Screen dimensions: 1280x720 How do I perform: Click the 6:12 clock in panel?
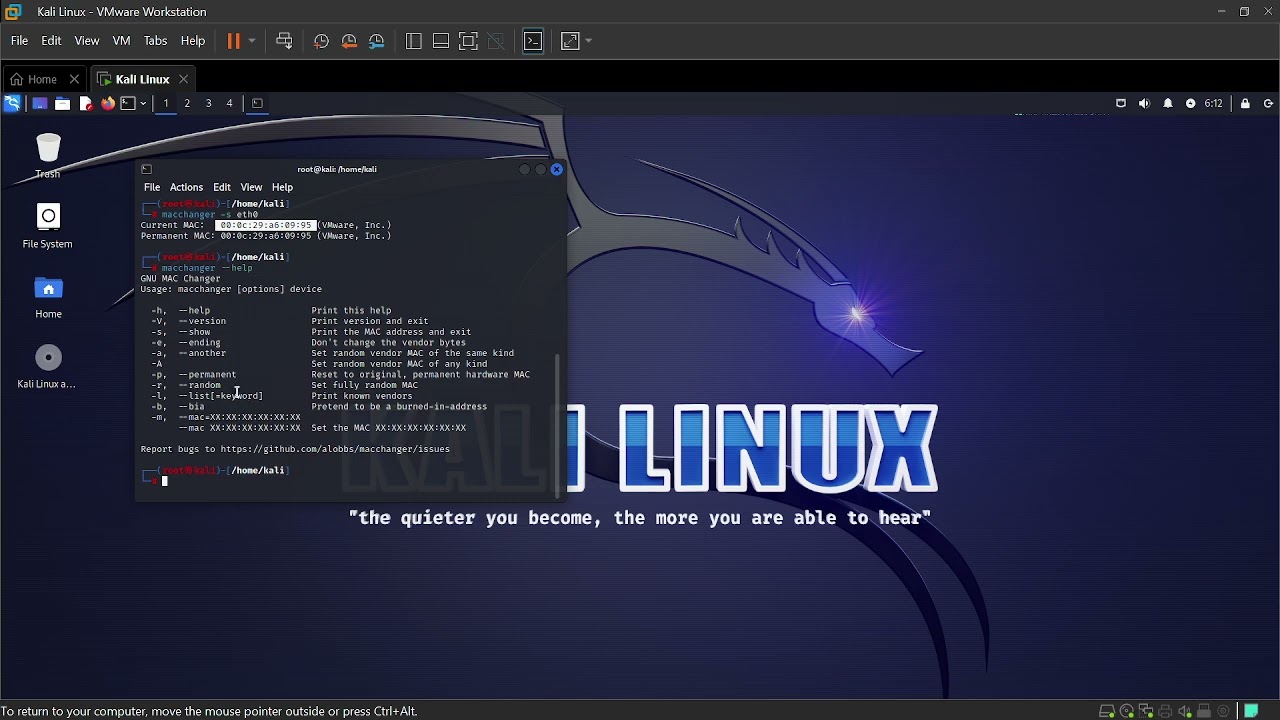(1213, 103)
